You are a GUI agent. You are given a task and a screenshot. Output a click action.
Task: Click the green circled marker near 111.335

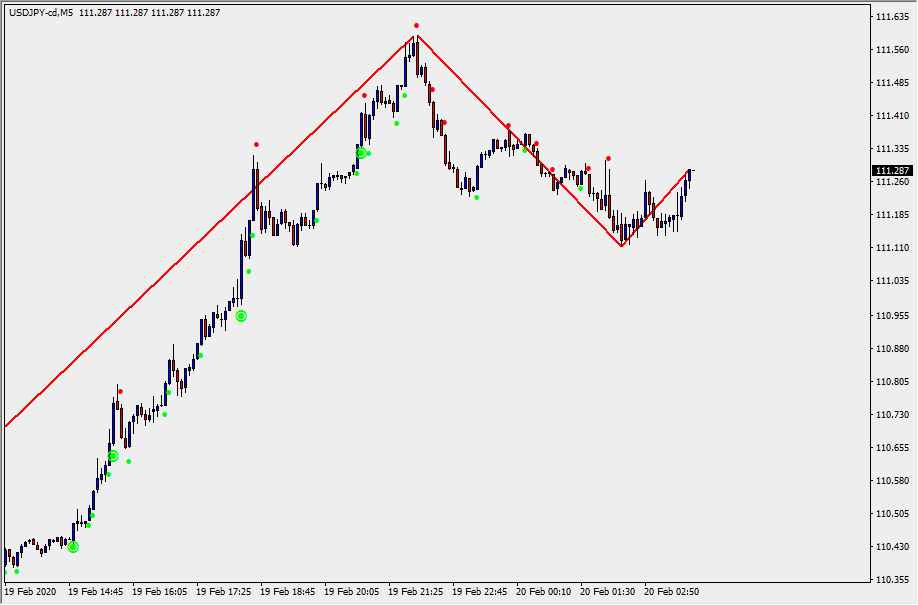[361, 153]
